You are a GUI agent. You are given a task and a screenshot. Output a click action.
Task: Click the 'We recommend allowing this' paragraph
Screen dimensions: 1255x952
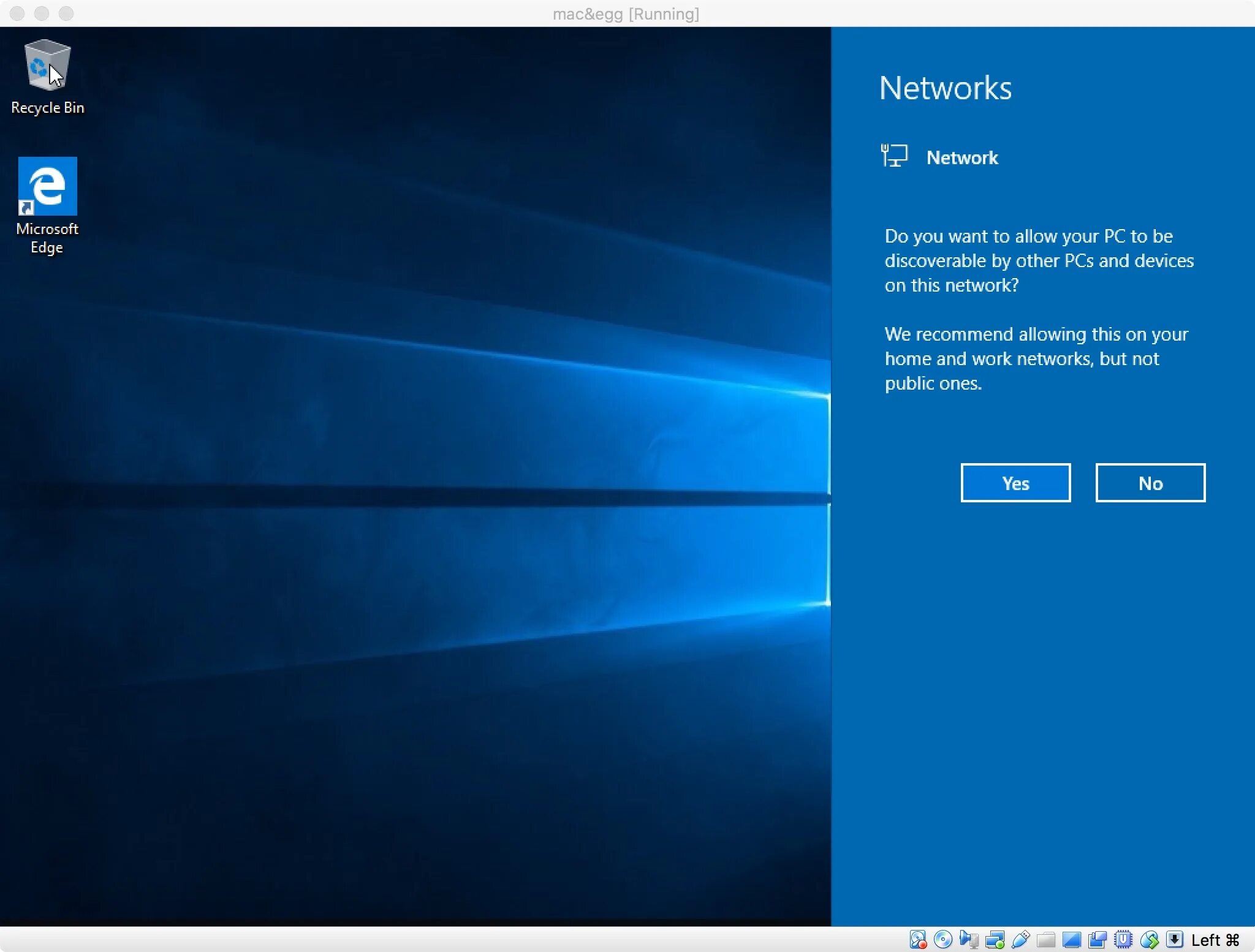tap(1036, 358)
